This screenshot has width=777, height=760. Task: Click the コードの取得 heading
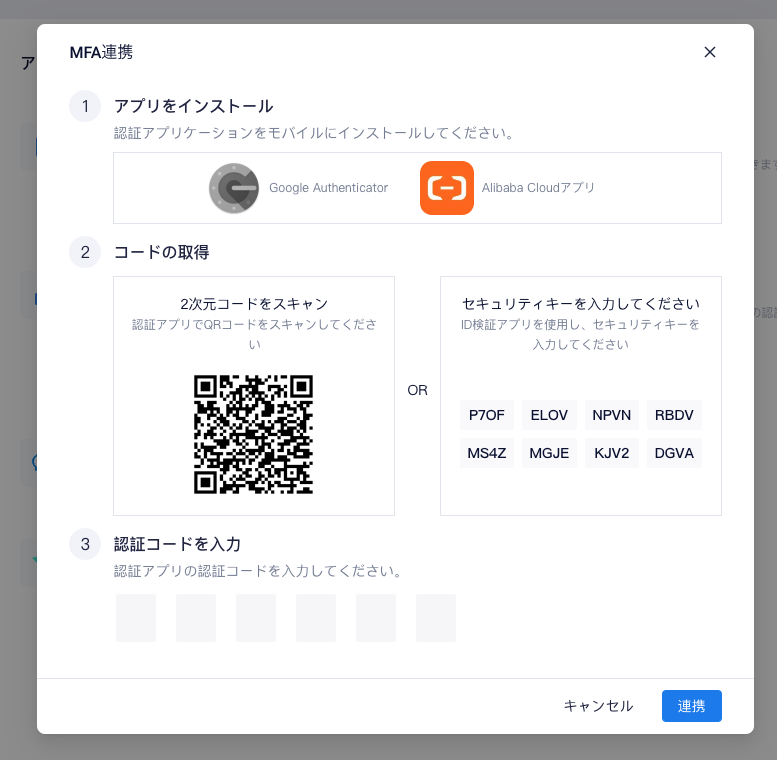(x=162, y=252)
